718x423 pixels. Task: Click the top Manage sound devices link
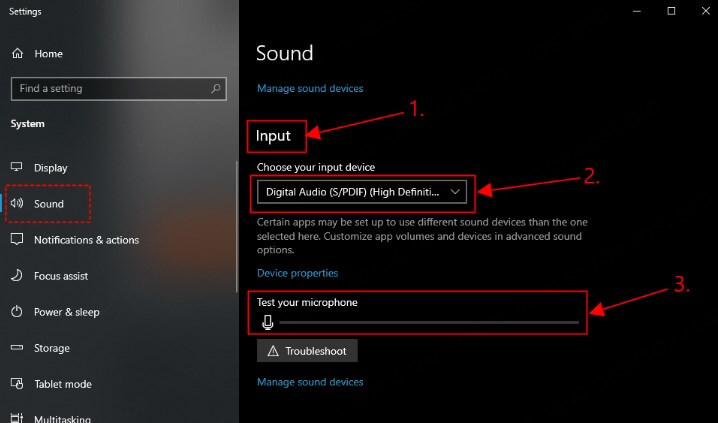[310, 88]
